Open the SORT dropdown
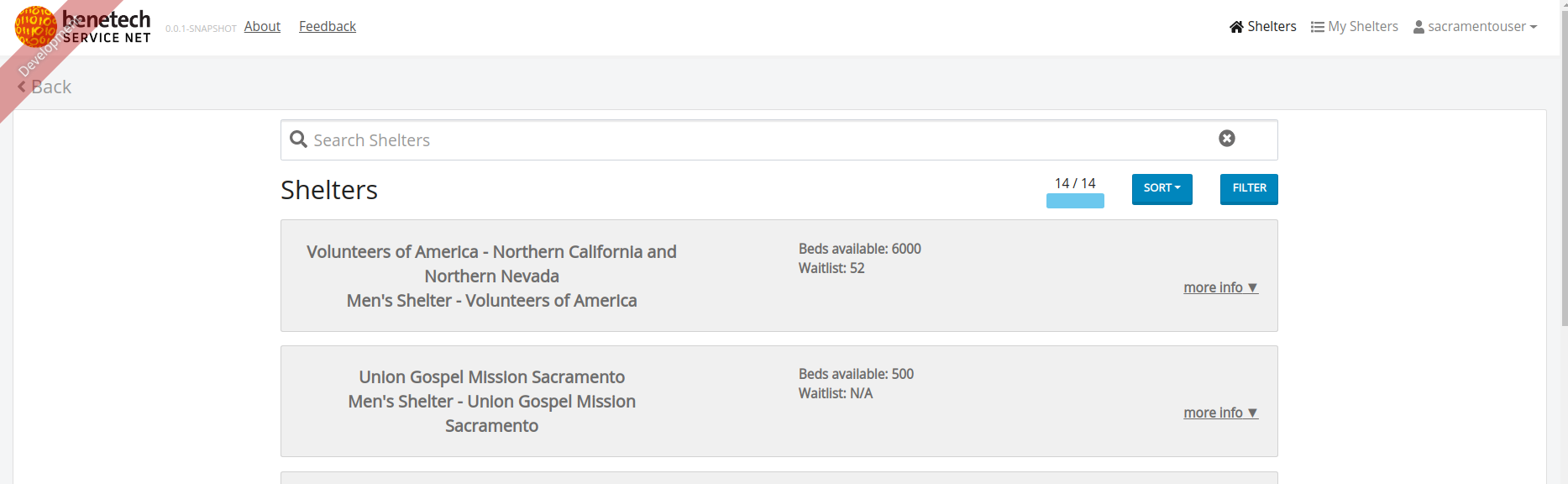Image resolution: width=1568 pixels, height=484 pixels. pyautogui.click(x=1162, y=189)
